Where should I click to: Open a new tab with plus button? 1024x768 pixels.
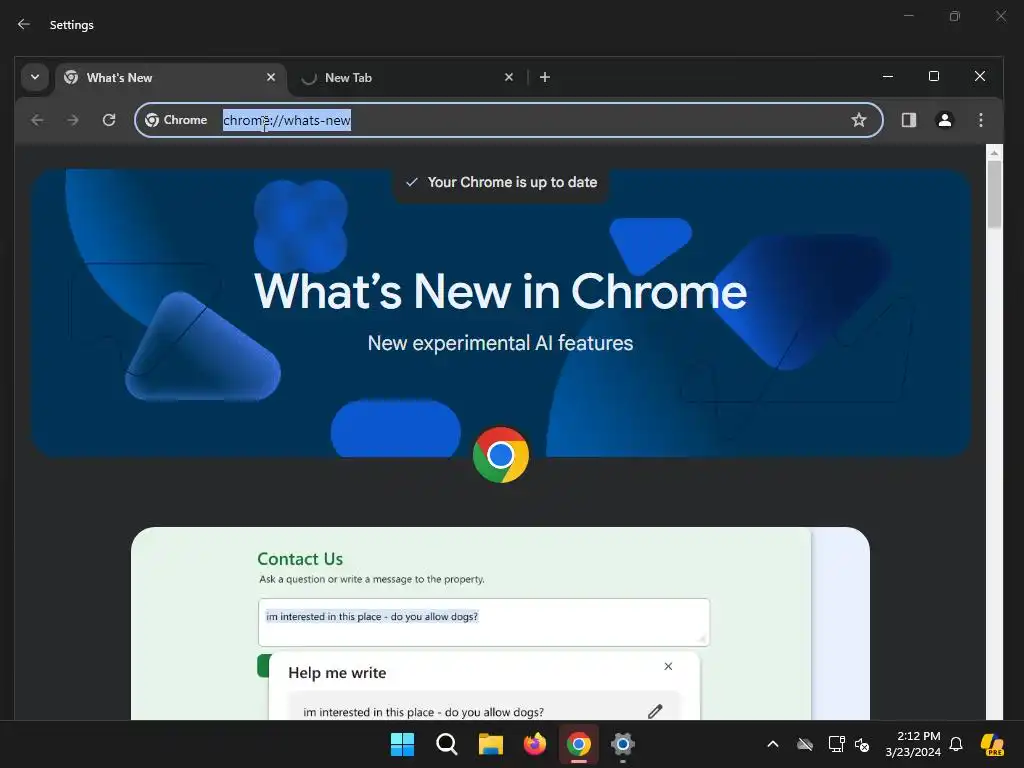point(545,77)
